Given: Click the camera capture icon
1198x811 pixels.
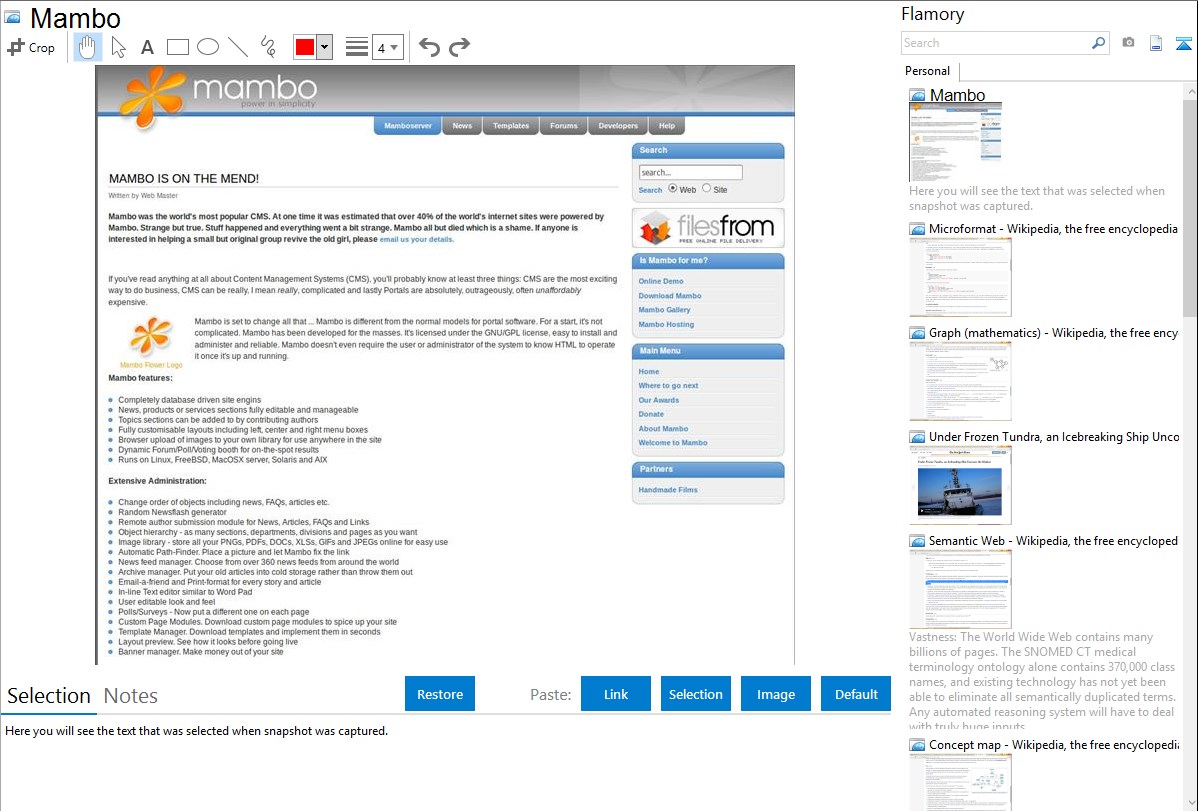Looking at the screenshot, I should [1128, 43].
